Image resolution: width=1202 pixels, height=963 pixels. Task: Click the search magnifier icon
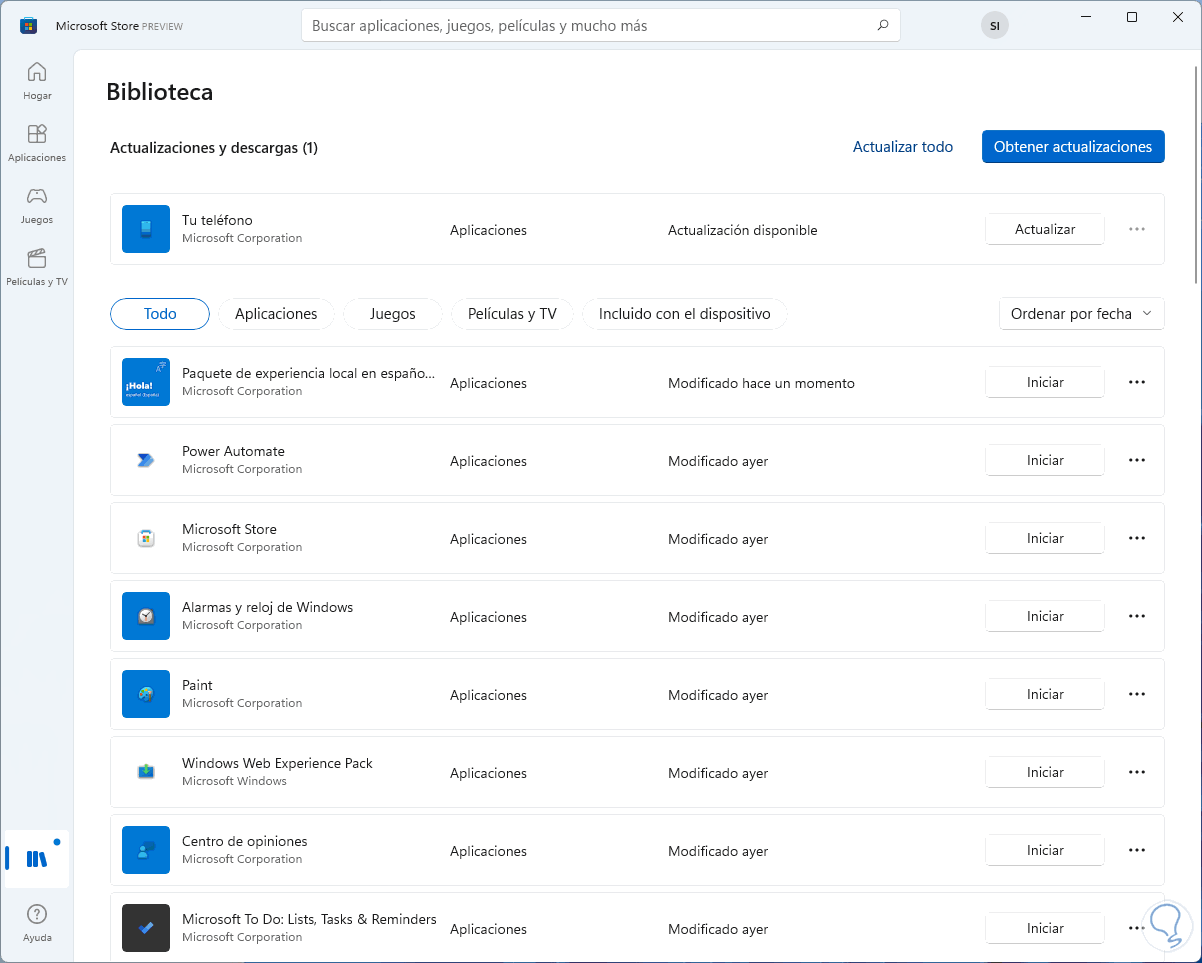[x=882, y=26]
